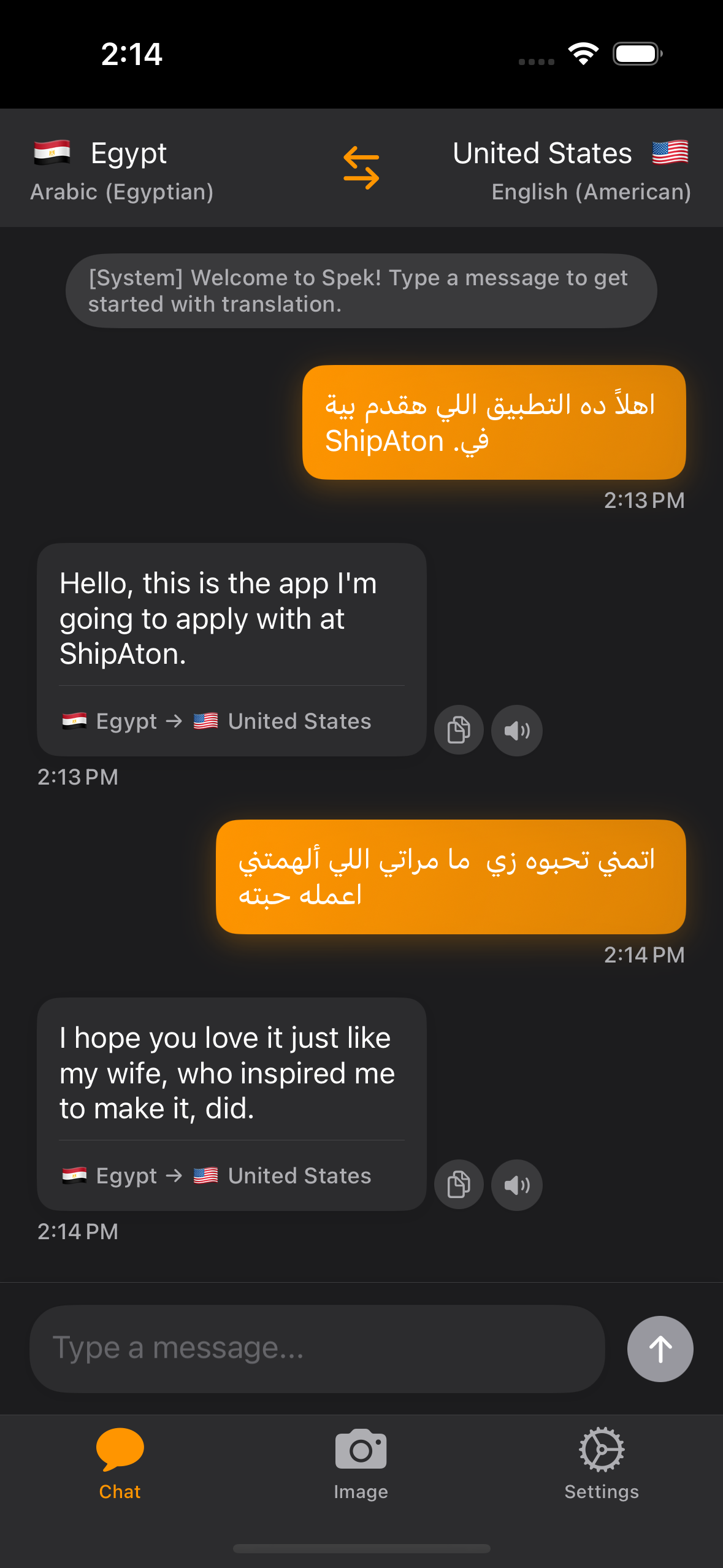
Task: Copy the 'I hope you love it' translation
Action: [x=459, y=1185]
